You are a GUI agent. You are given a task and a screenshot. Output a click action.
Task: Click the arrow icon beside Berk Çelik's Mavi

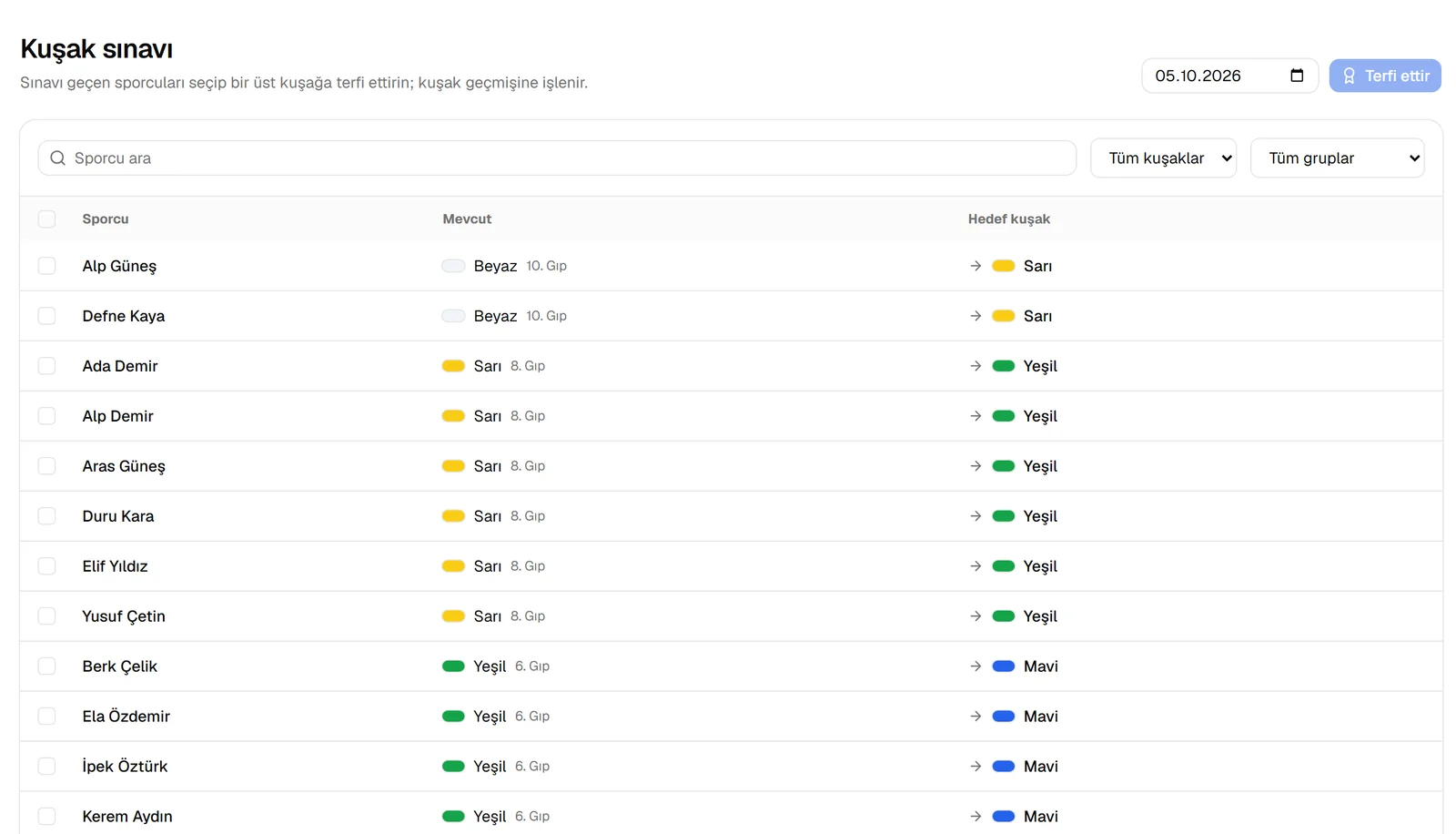tap(976, 666)
